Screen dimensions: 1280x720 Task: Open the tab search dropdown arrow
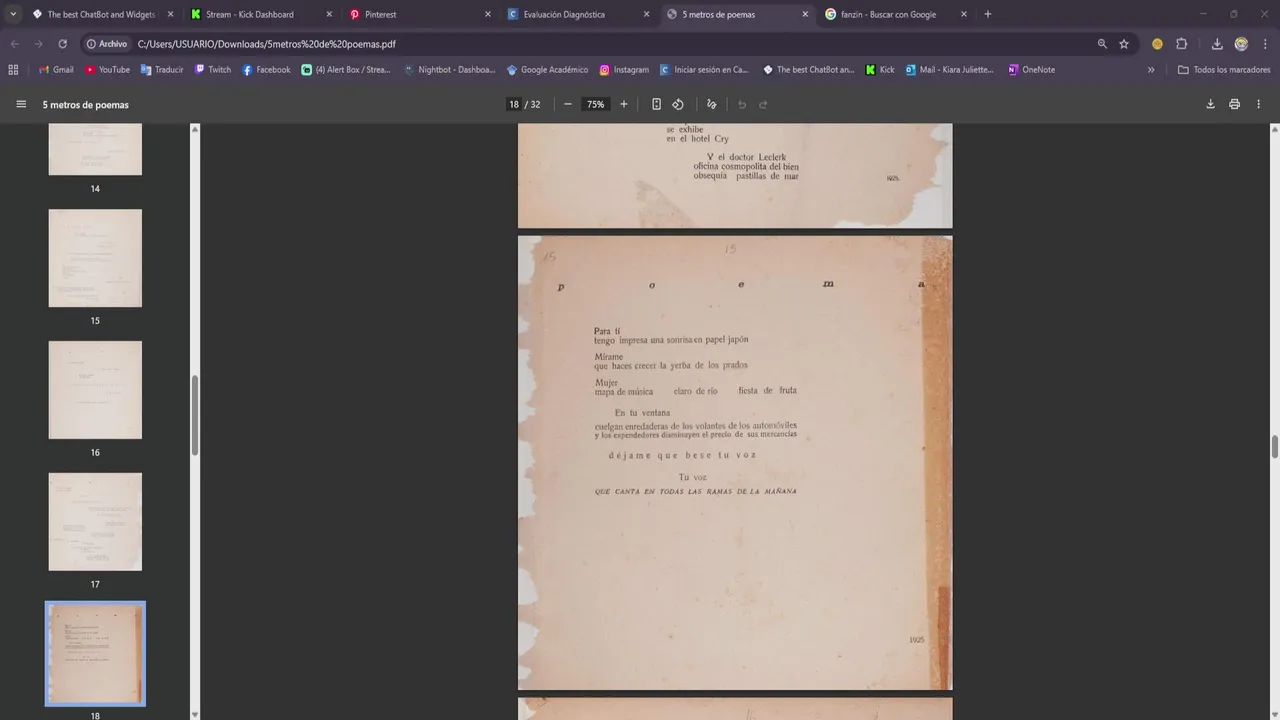pyautogui.click(x=13, y=14)
